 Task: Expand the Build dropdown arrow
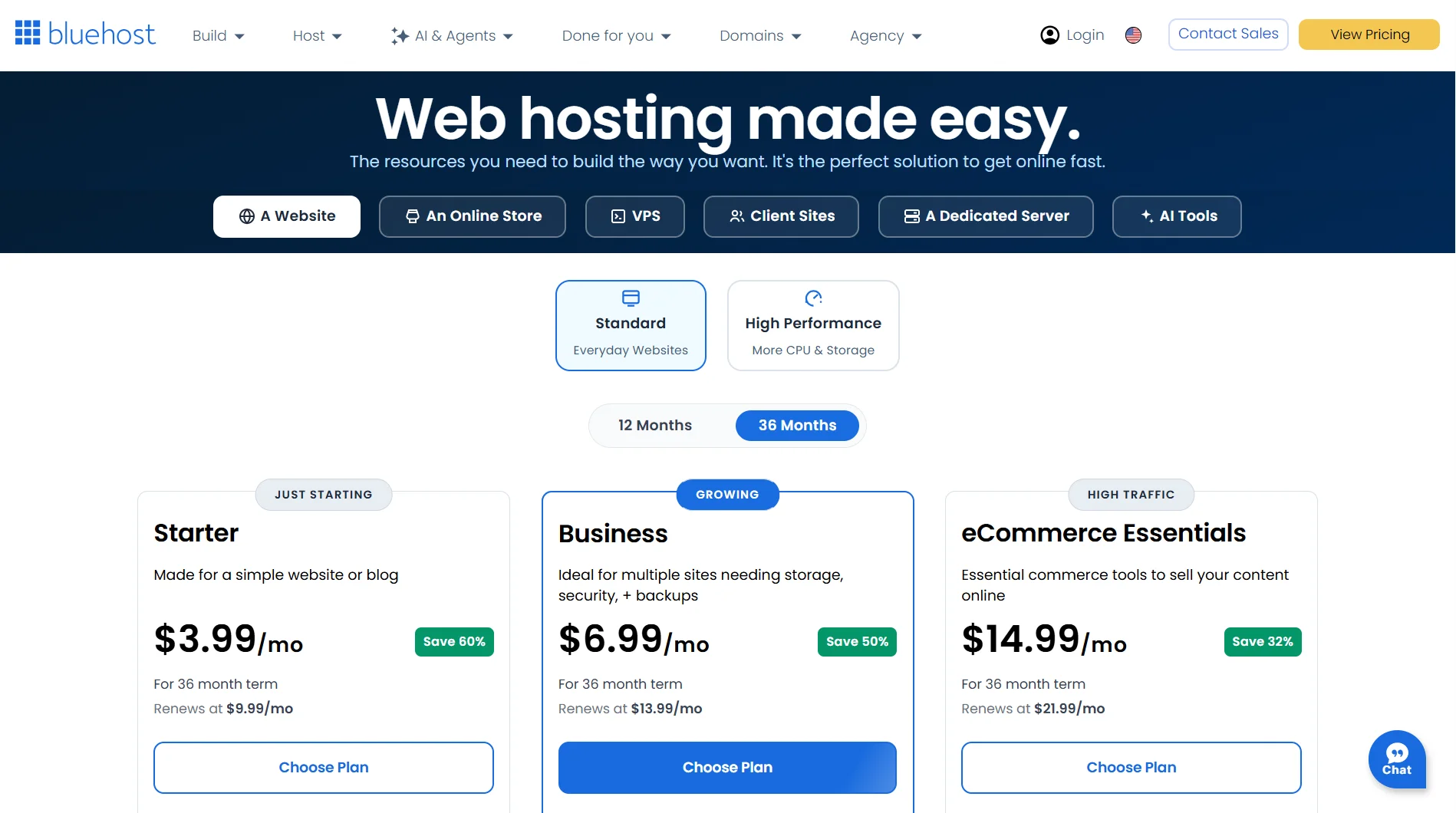239,36
